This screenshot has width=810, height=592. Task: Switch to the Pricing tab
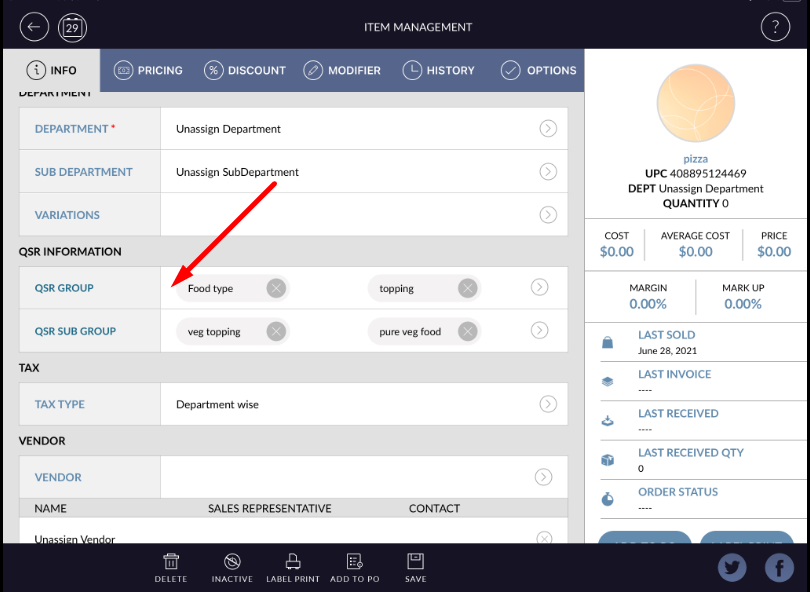[148, 70]
